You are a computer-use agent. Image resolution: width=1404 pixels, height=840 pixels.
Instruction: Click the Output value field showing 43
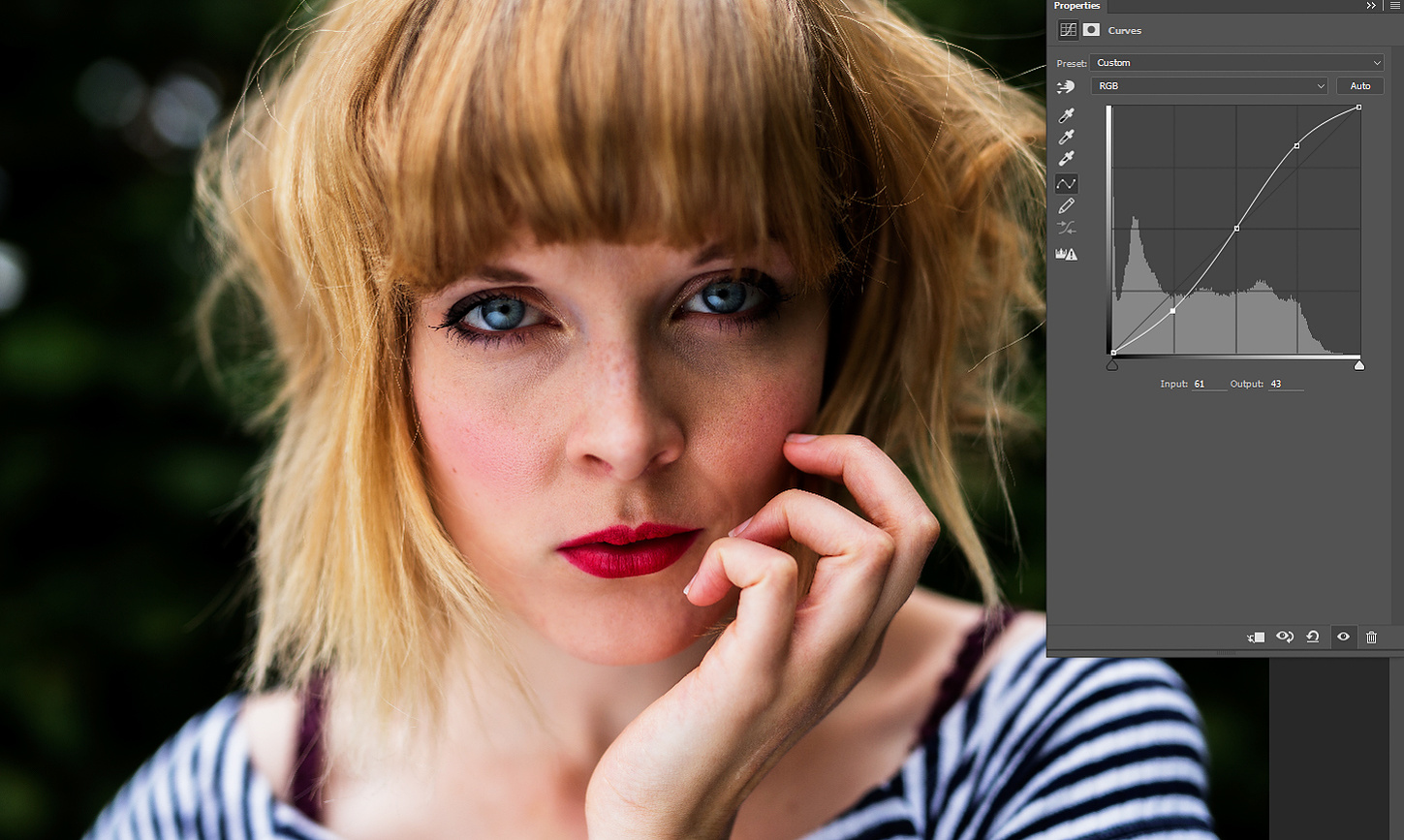click(x=1286, y=385)
